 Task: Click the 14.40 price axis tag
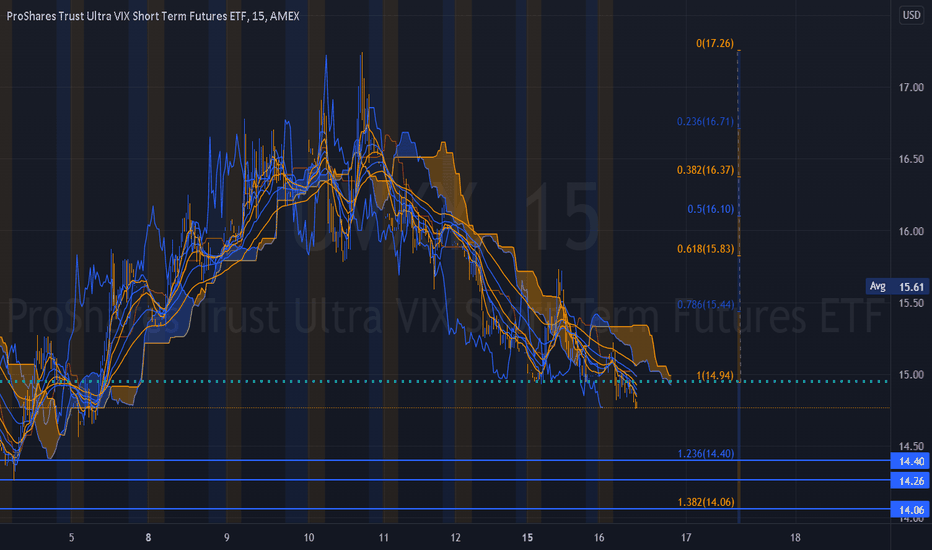pyautogui.click(x=910, y=461)
